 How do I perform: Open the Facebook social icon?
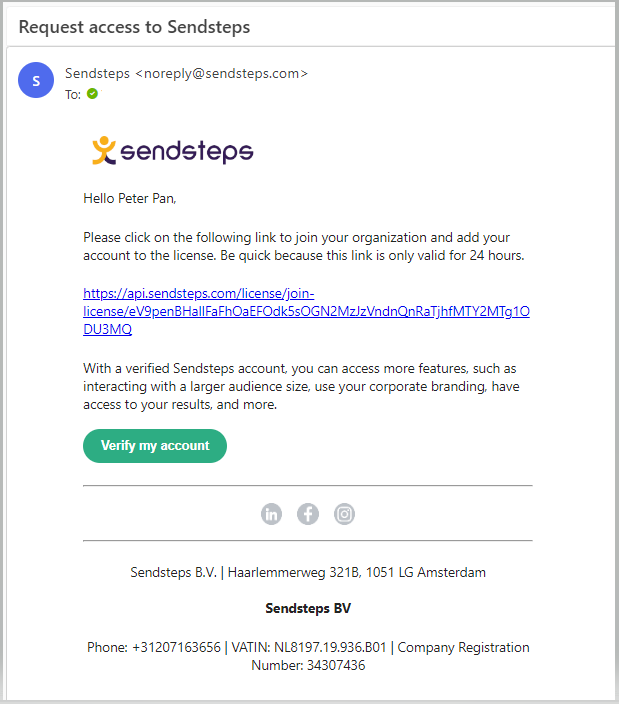308,514
